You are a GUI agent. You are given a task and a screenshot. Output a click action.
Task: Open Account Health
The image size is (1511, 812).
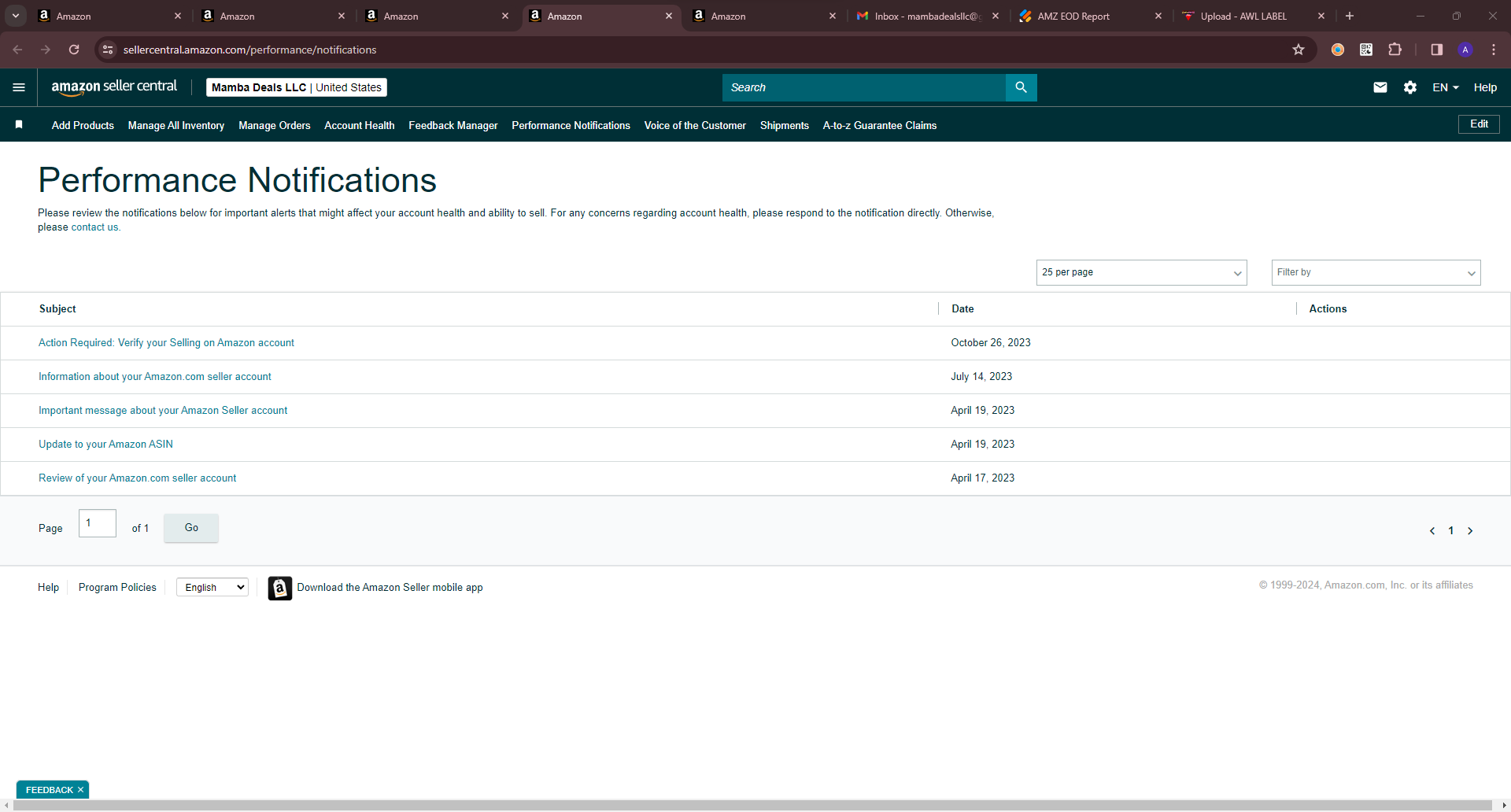(x=360, y=125)
